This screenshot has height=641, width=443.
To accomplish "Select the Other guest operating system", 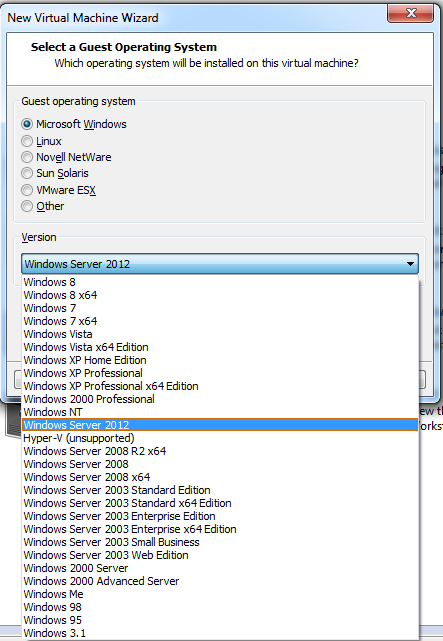I will pyautogui.click(x=27, y=206).
